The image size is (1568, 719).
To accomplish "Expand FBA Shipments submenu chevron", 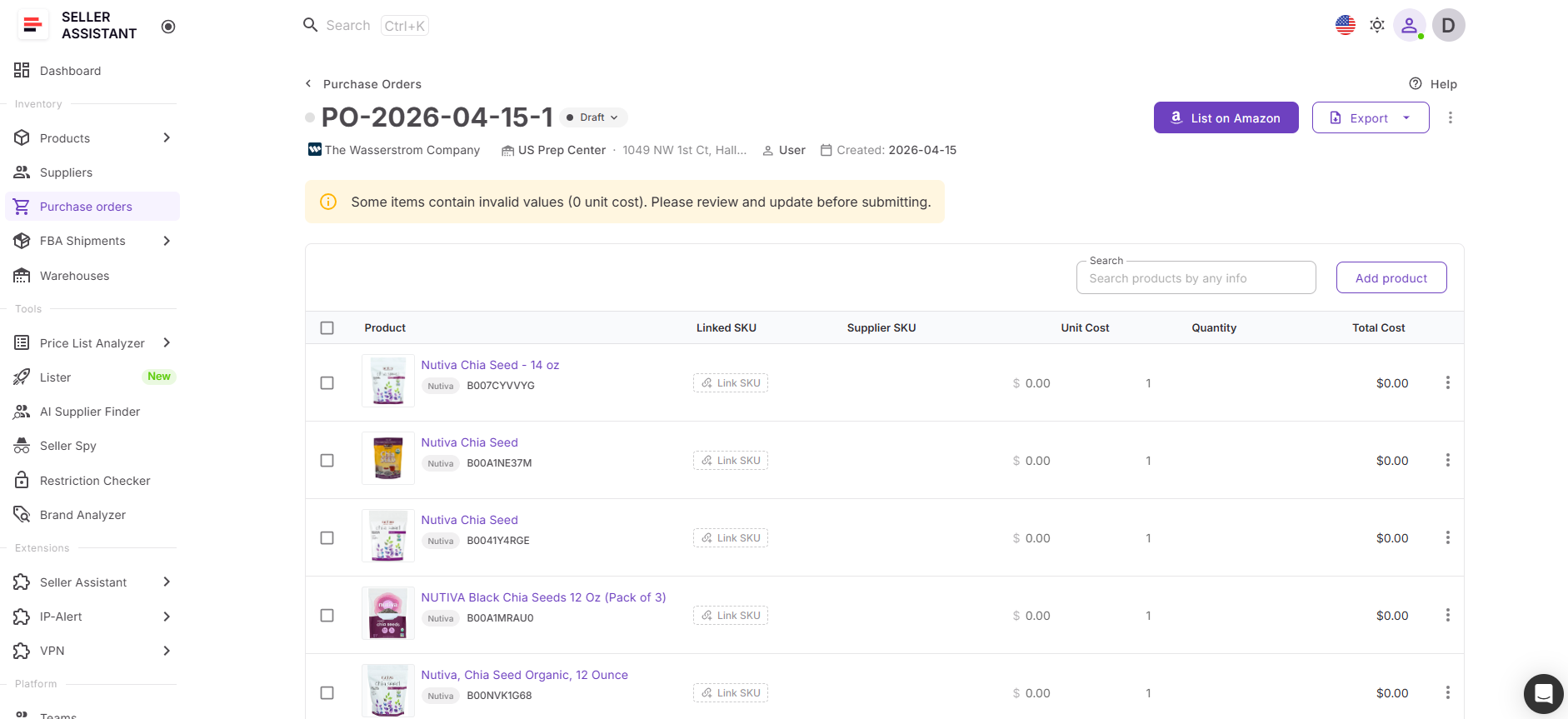I will pyautogui.click(x=167, y=241).
